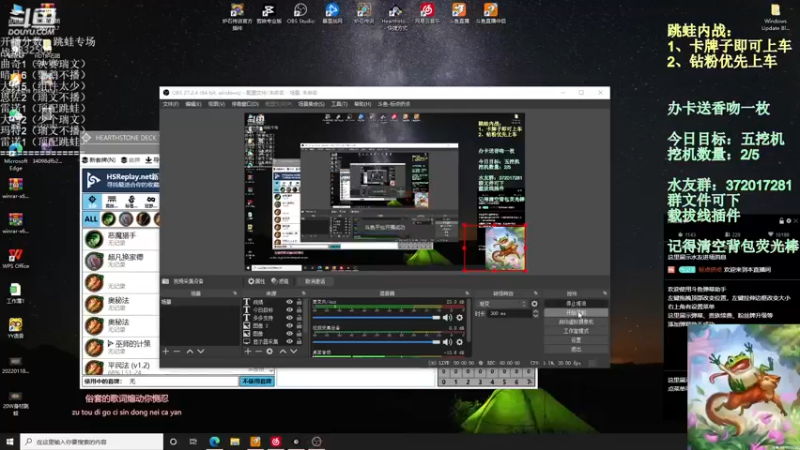800x450 pixels.
Task: Add a new source with the plus button
Action: (x=247, y=351)
